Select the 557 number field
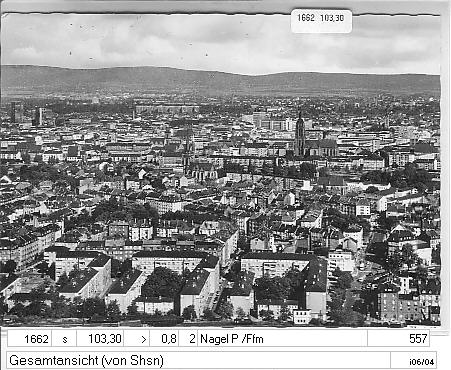The height and width of the screenshot is (370, 451). (x=398, y=339)
